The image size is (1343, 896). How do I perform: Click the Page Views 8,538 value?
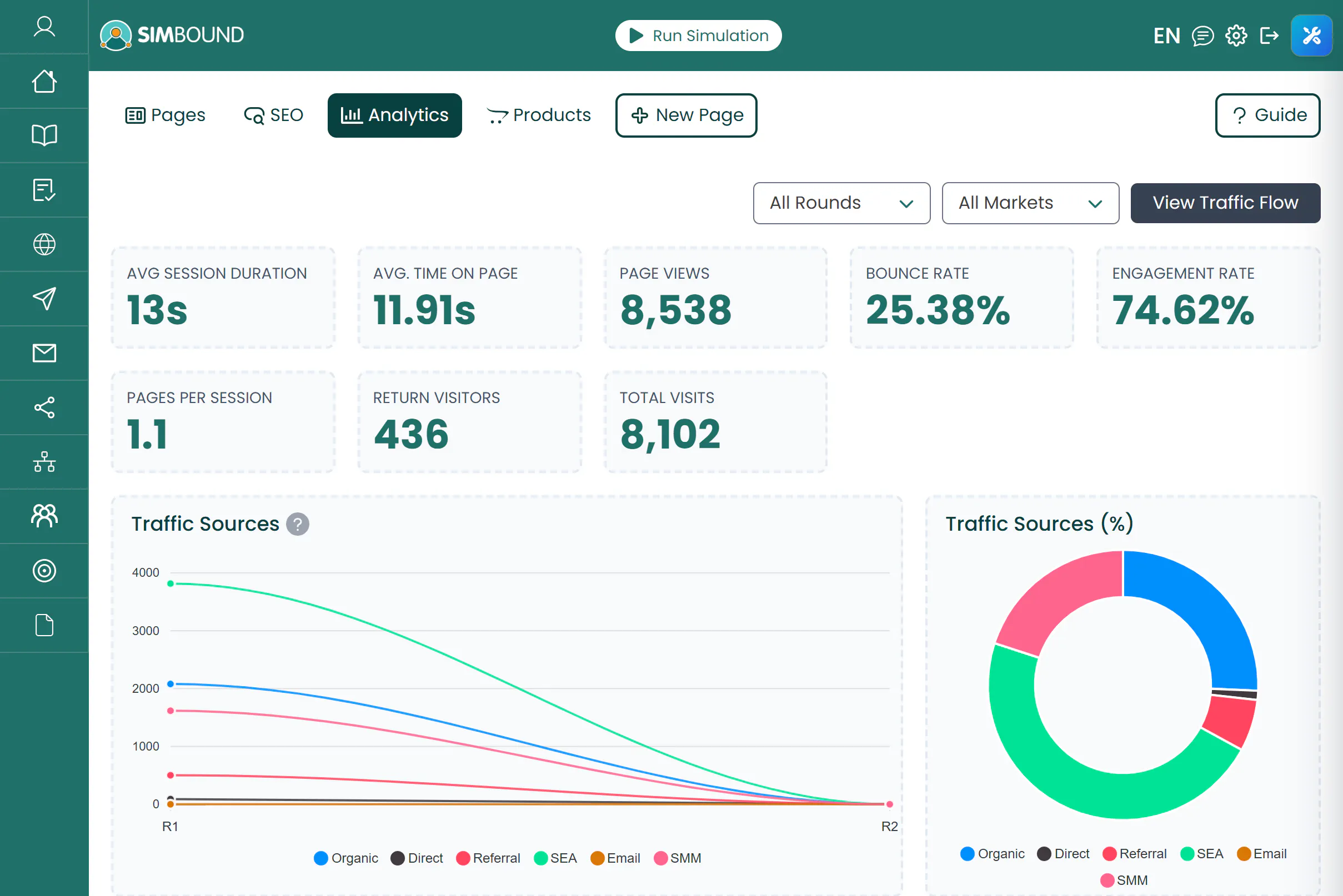coord(676,310)
